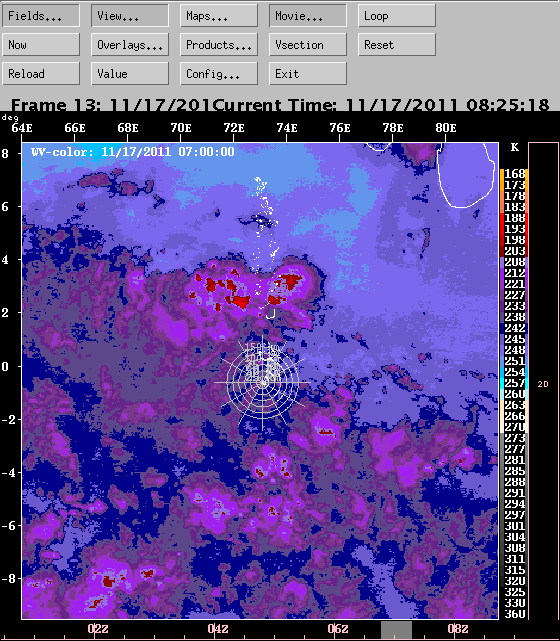Click the Sri Lanka coastline outline
Image resolution: width=560 pixels, height=641 pixels.
tap(464, 175)
